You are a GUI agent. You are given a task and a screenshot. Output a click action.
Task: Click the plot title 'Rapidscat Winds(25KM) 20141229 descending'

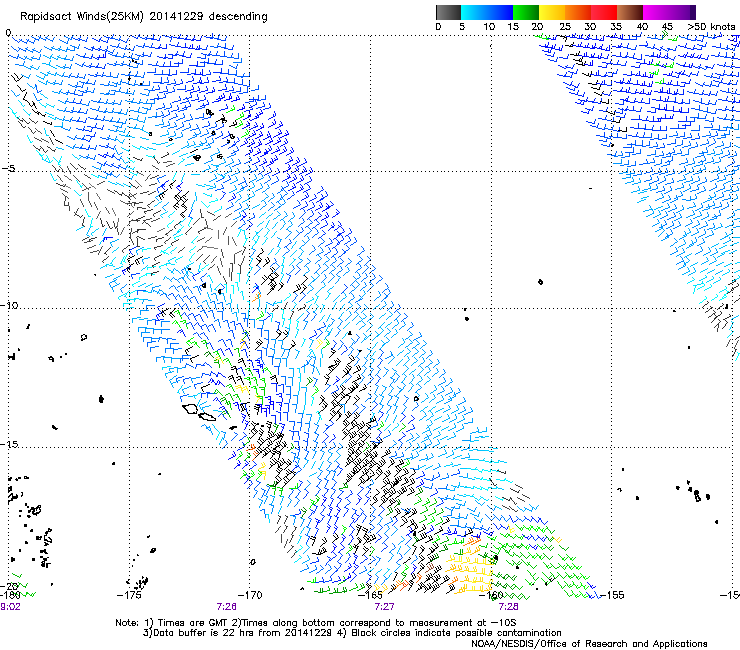click(x=143, y=17)
